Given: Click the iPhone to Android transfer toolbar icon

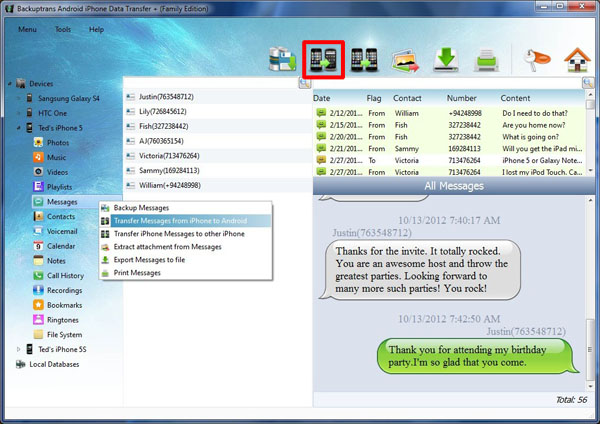Looking at the screenshot, I should point(323,60).
